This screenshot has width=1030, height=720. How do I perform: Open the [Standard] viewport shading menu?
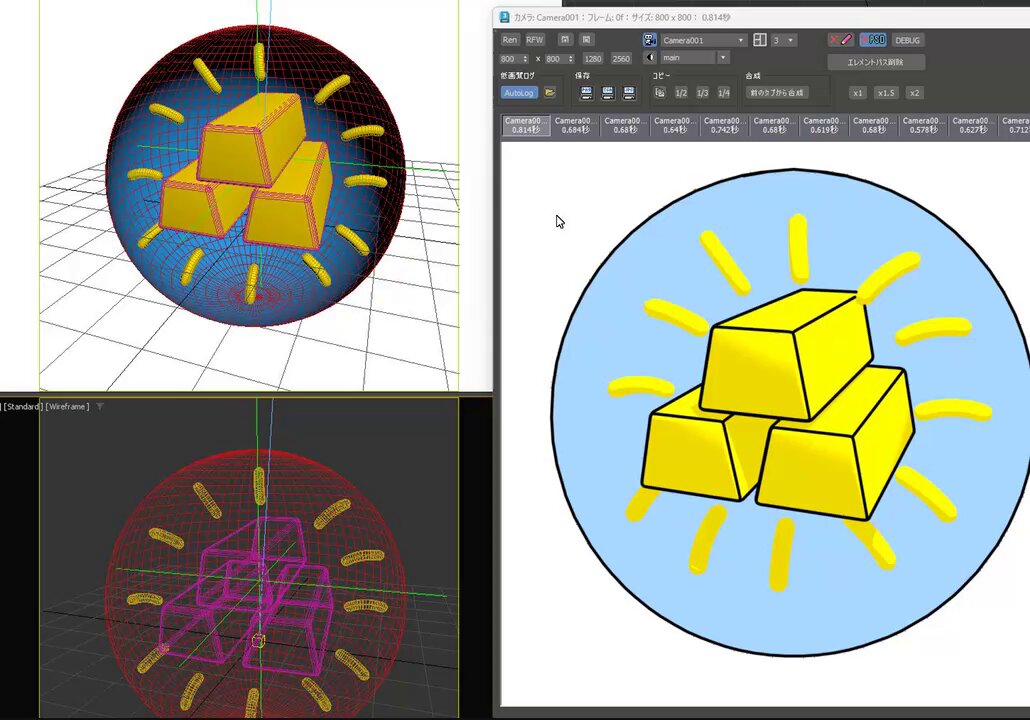coord(23,407)
